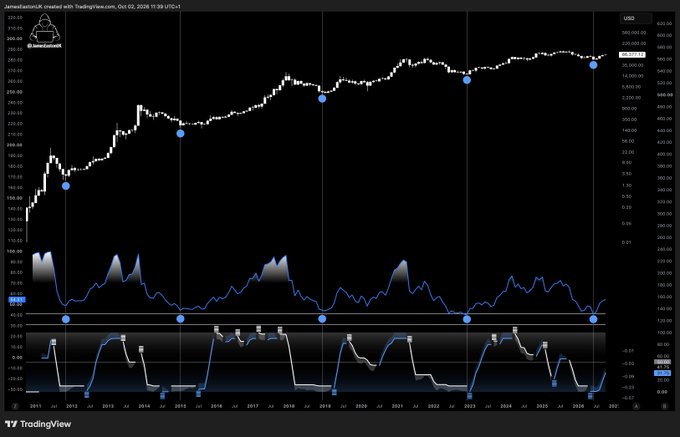Select the oscillator-row blue dot at 2015
Viewport: 680px width, 437px height.
(x=180, y=319)
